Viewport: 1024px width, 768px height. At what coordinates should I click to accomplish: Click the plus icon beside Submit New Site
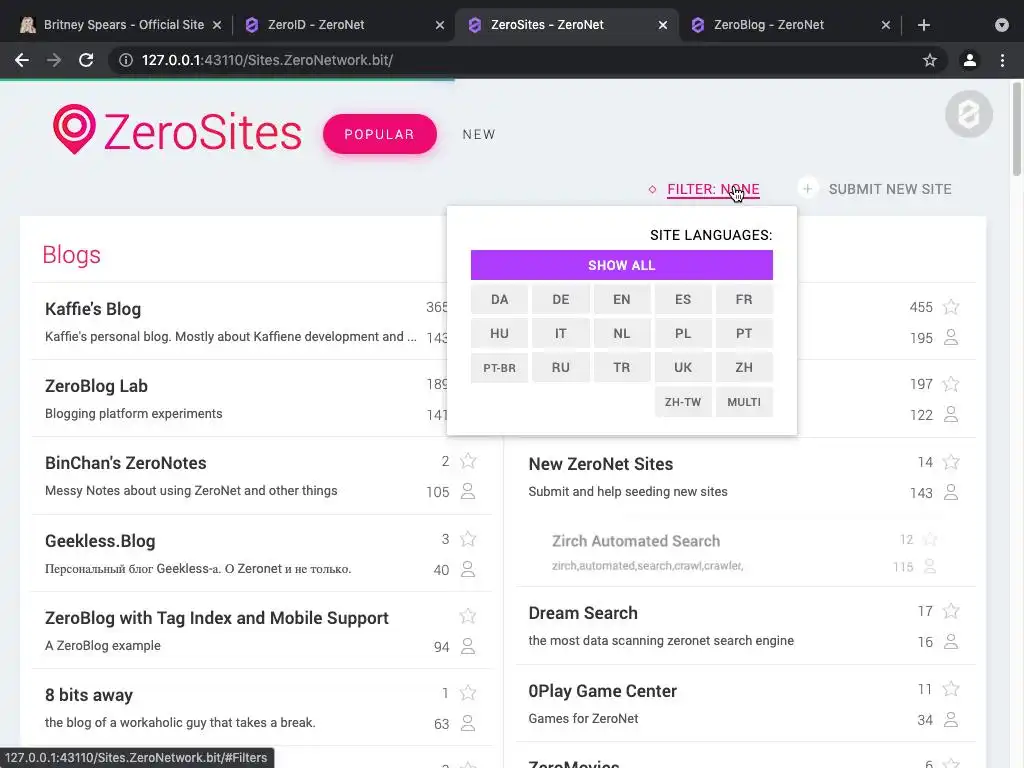point(807,189)
